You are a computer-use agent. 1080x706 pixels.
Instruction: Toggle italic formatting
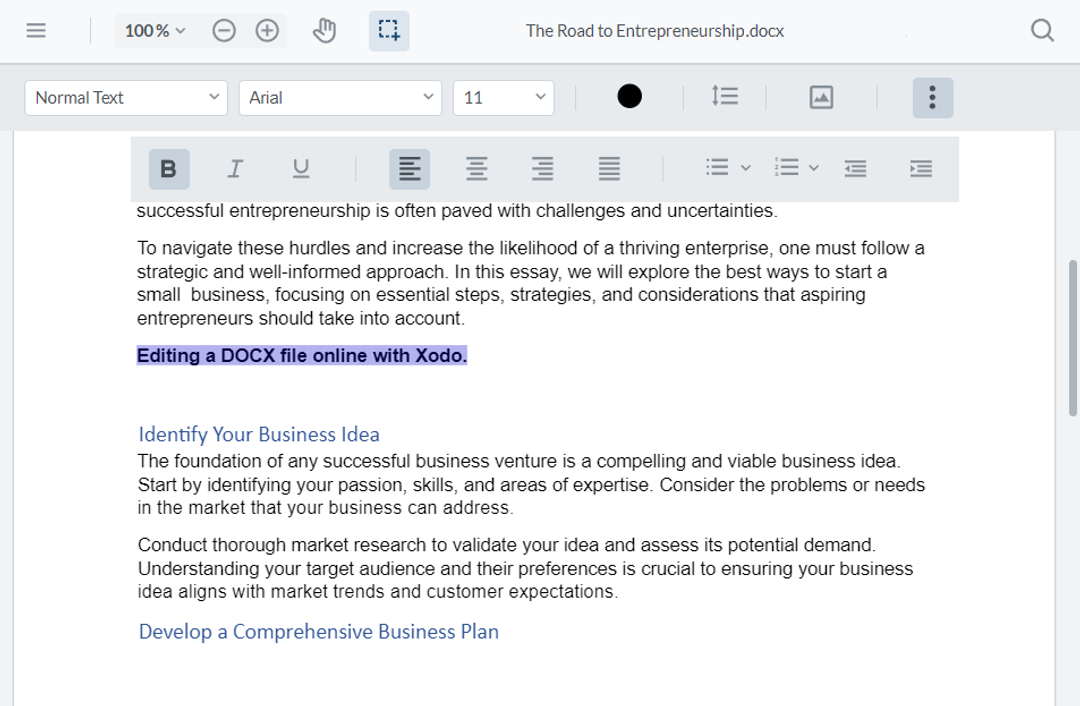click(235, 168)
